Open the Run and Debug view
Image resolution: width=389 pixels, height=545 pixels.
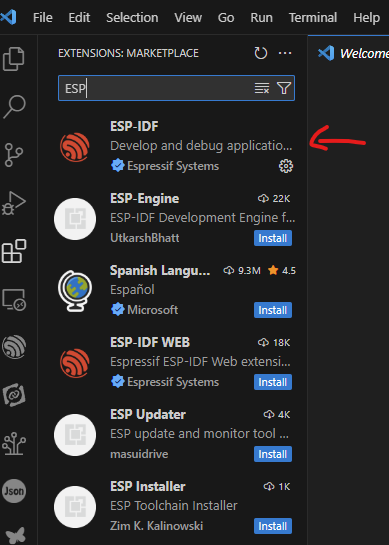(x=14, y=203)
